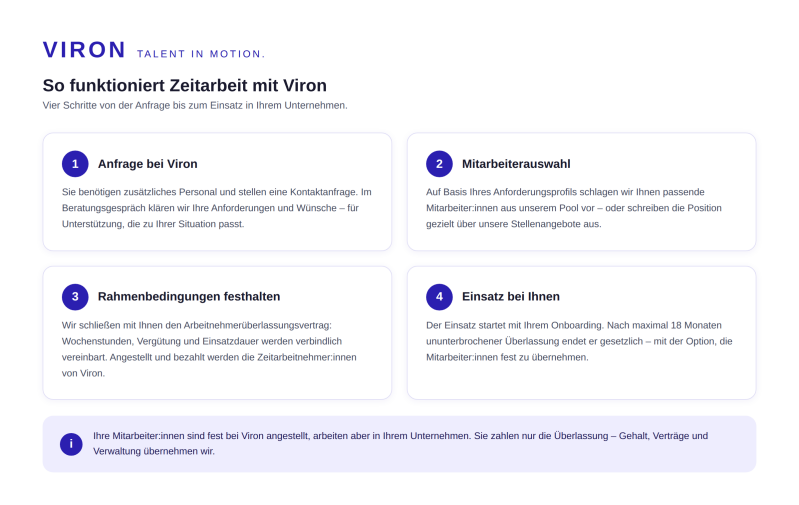Click the step 1 number badge
This screenshot has height=505, width=799.
coord(75,164)
